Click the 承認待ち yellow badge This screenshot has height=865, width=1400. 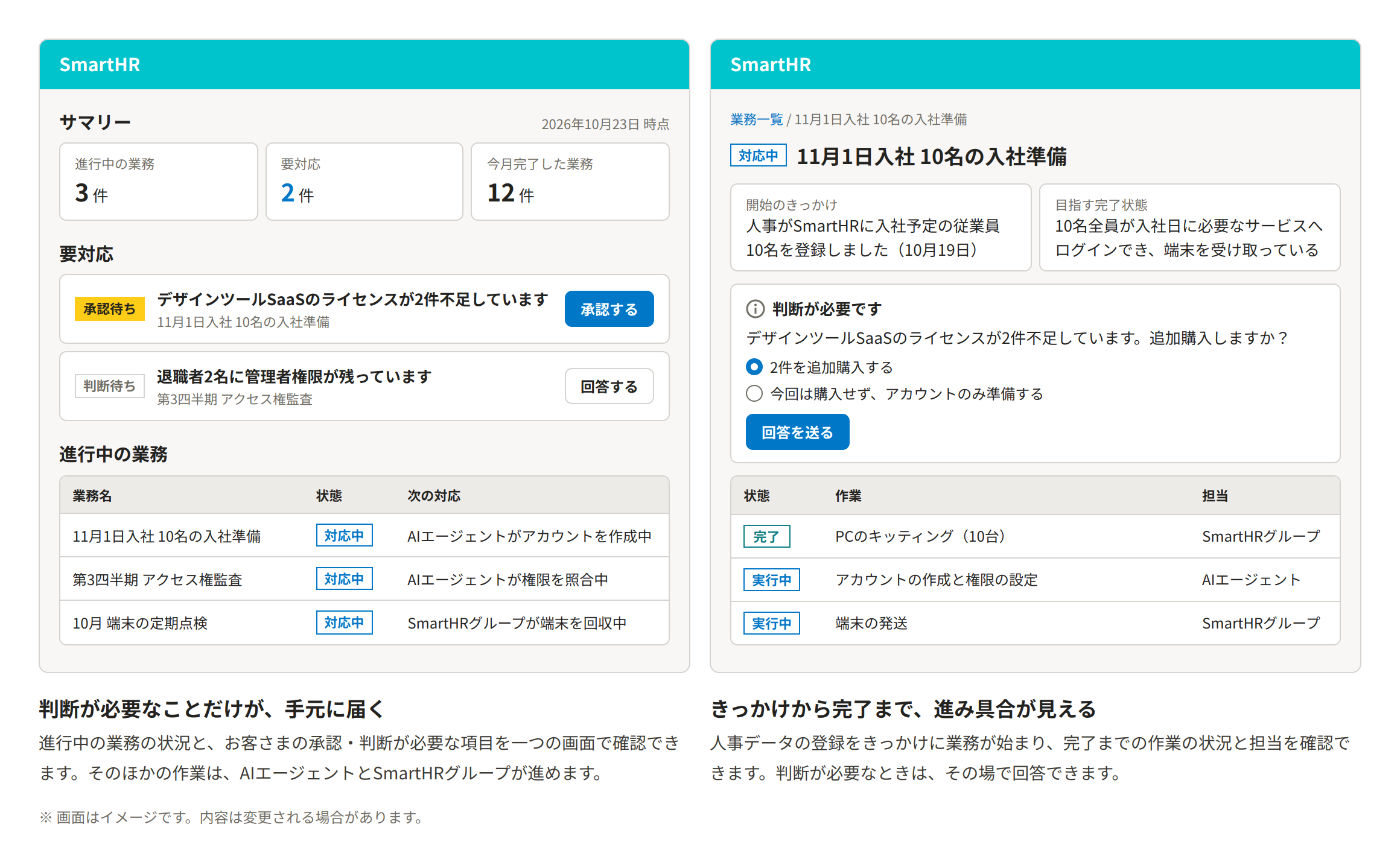point(109,309)
